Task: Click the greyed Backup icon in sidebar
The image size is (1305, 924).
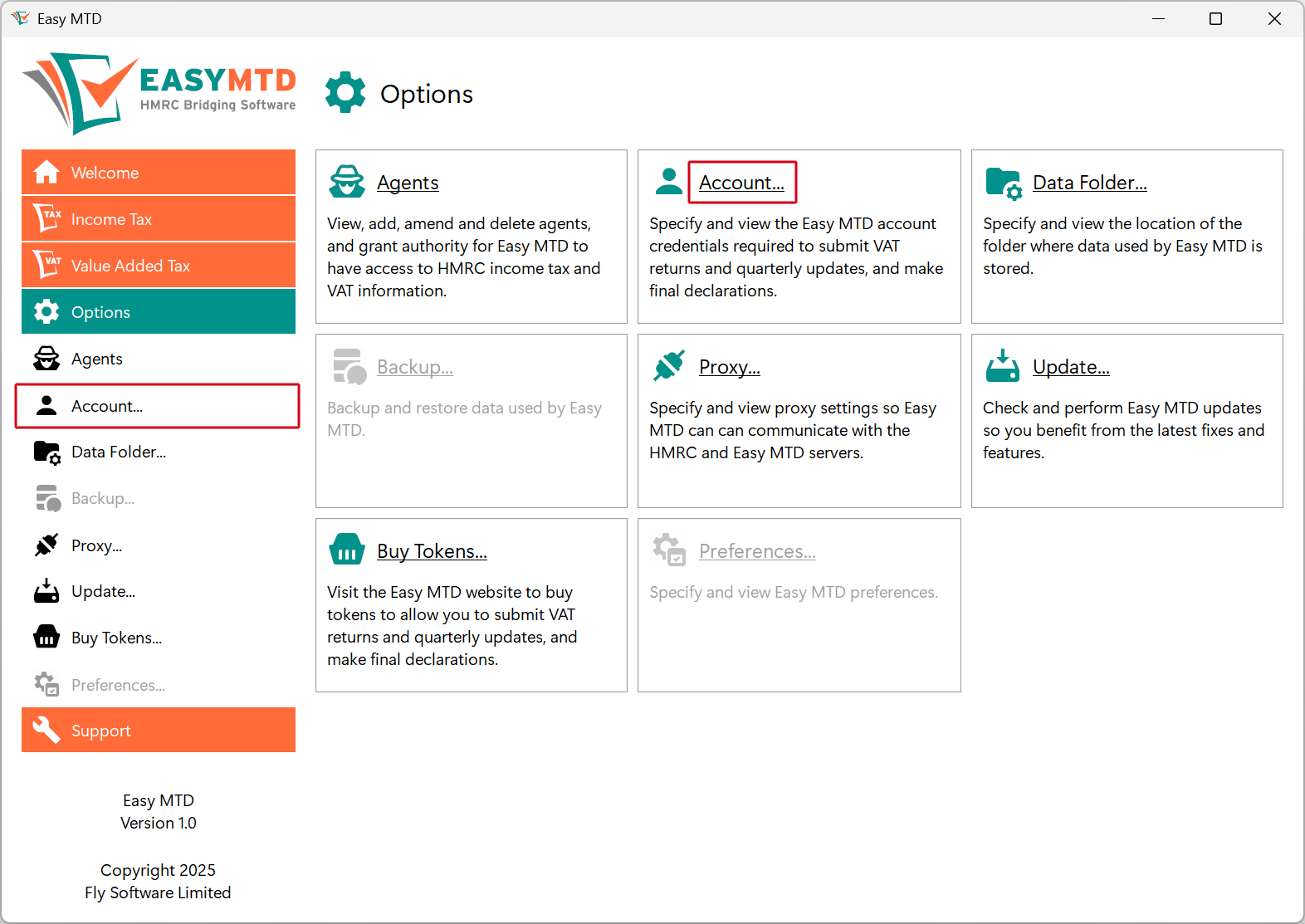Action: point(48,499)
